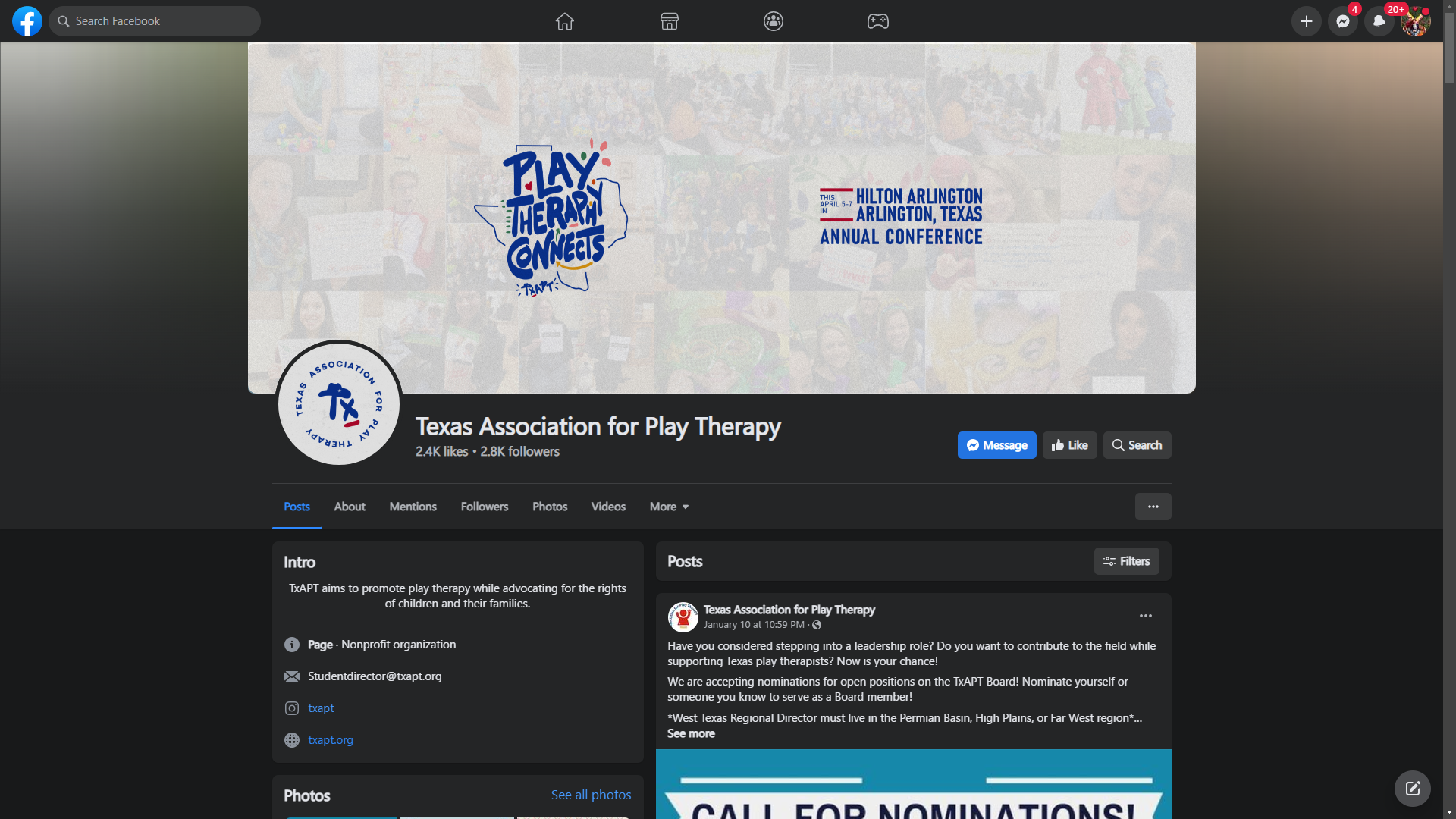1456x819 pixels.
Task: Click the public audience globe on the post
Action: [x=817, y=626]
